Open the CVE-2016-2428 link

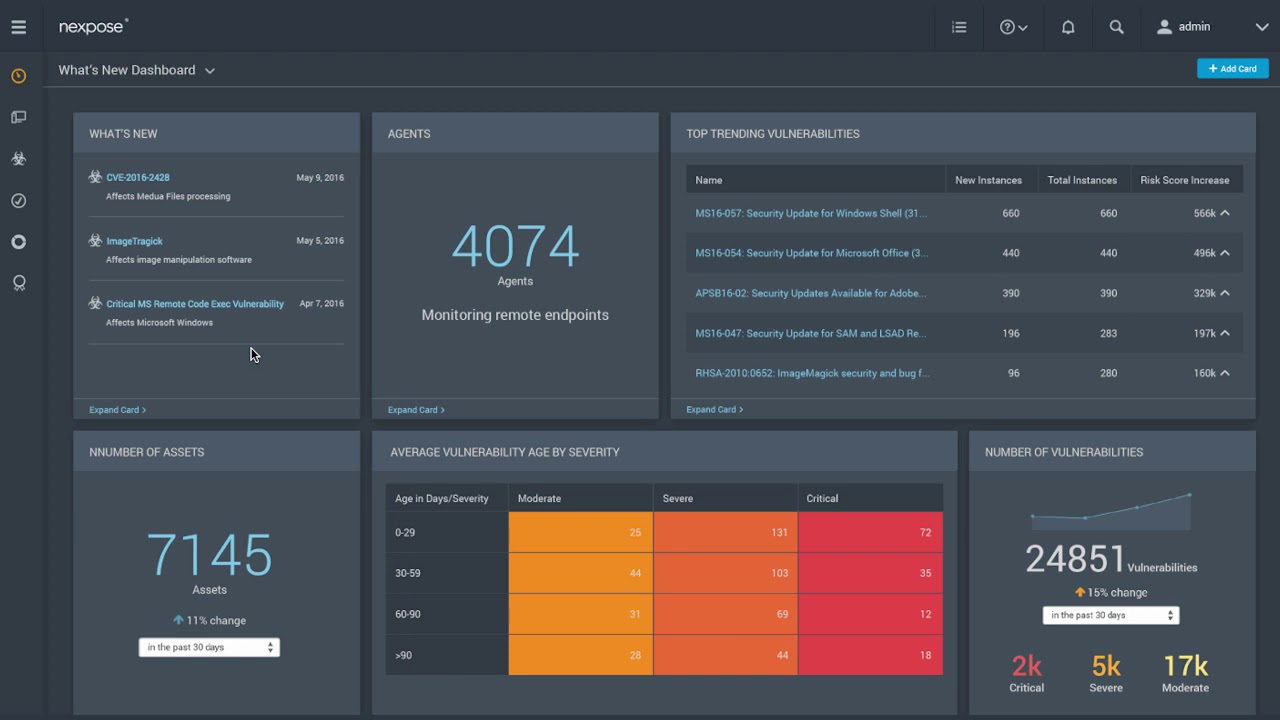pyautogui.click(x=138, y=177)
